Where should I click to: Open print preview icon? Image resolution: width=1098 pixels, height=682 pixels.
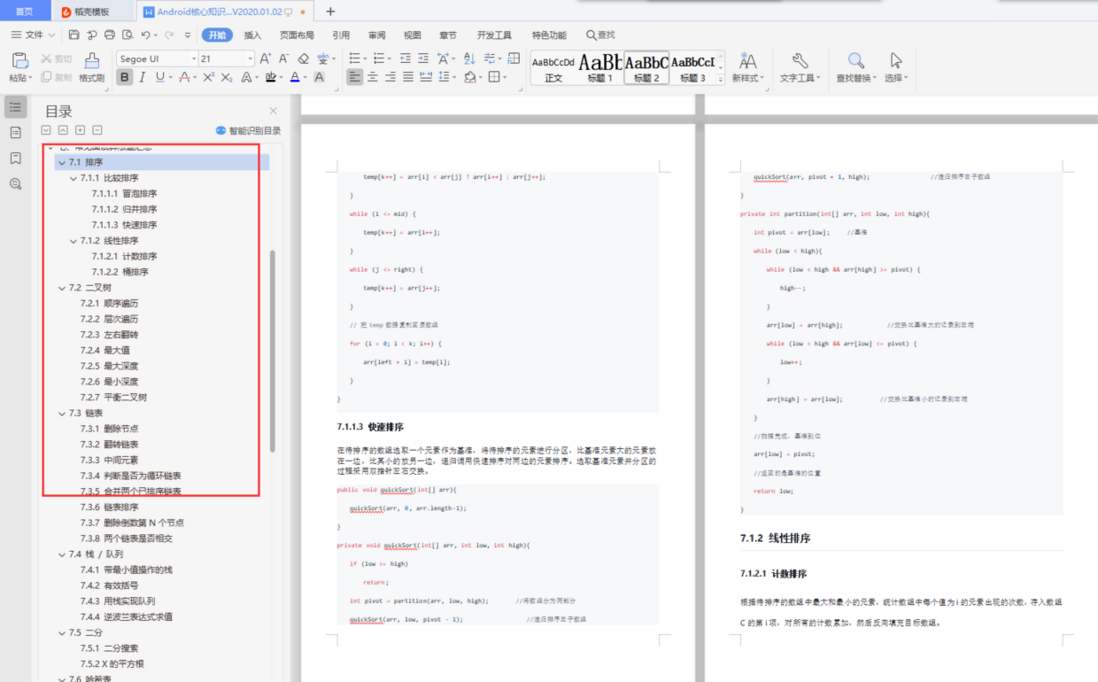click(127, 34)
